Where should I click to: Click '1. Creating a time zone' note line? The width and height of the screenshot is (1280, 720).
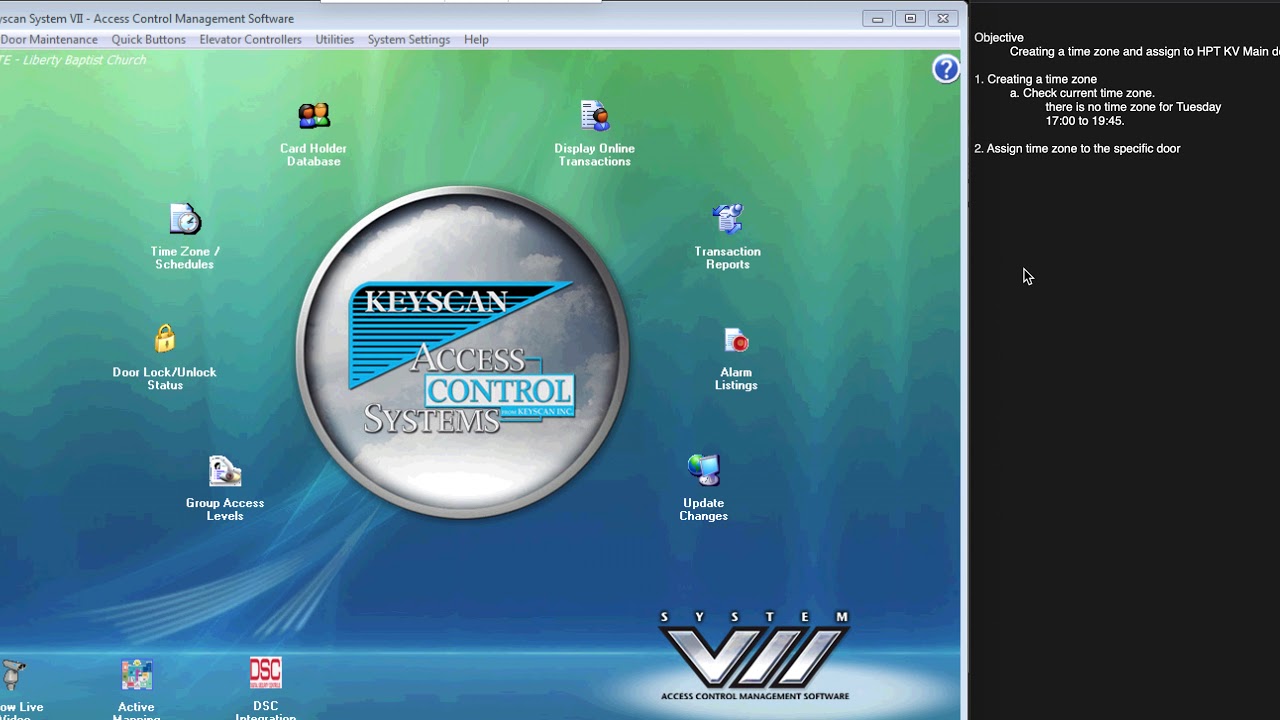pos(1035,79)
